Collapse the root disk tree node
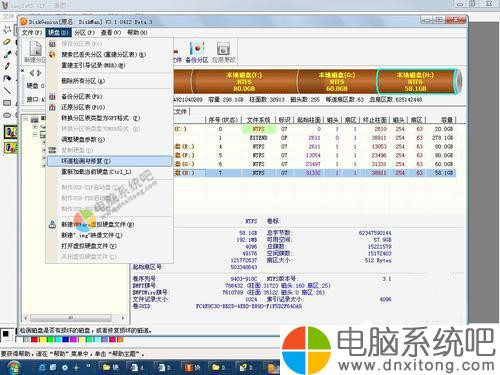The image size is (500, 375). (26, 118)
